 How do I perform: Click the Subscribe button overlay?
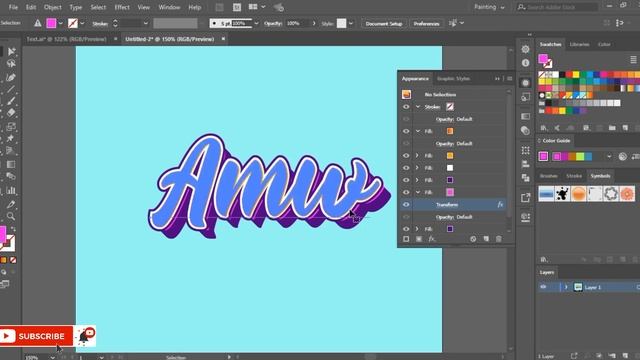(37, 336)
